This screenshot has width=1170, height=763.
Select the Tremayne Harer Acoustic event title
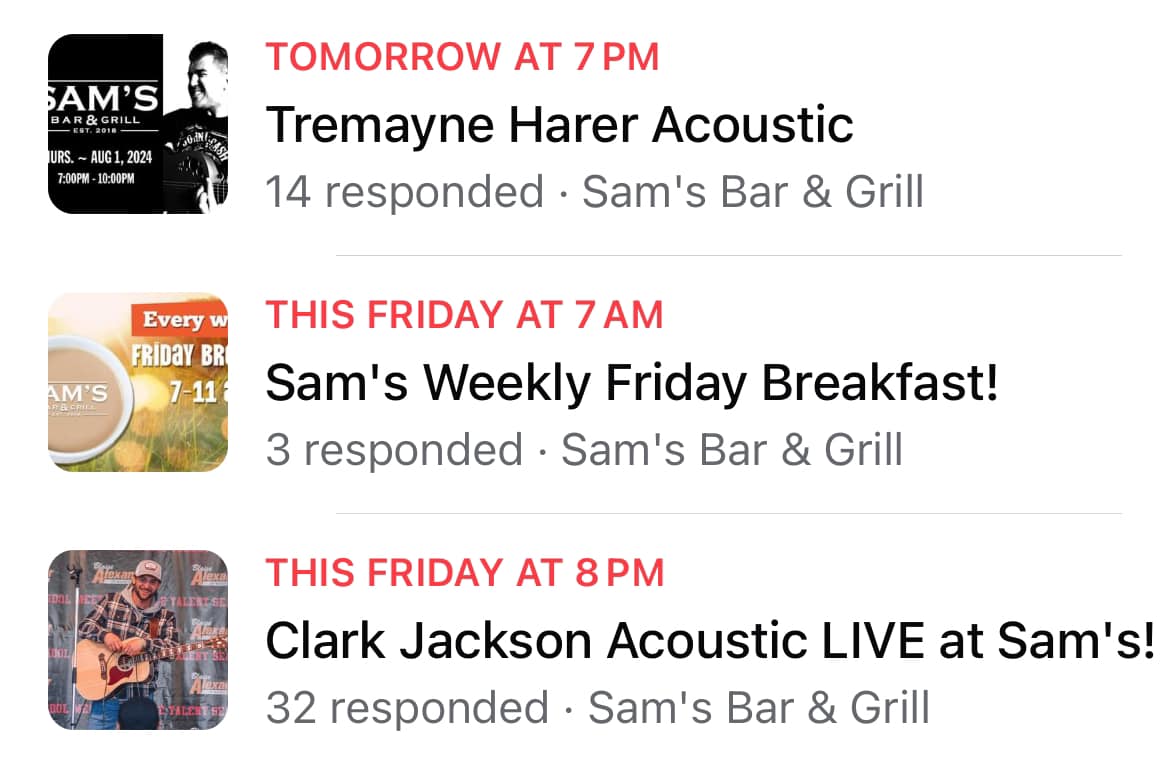click(560, 125)
